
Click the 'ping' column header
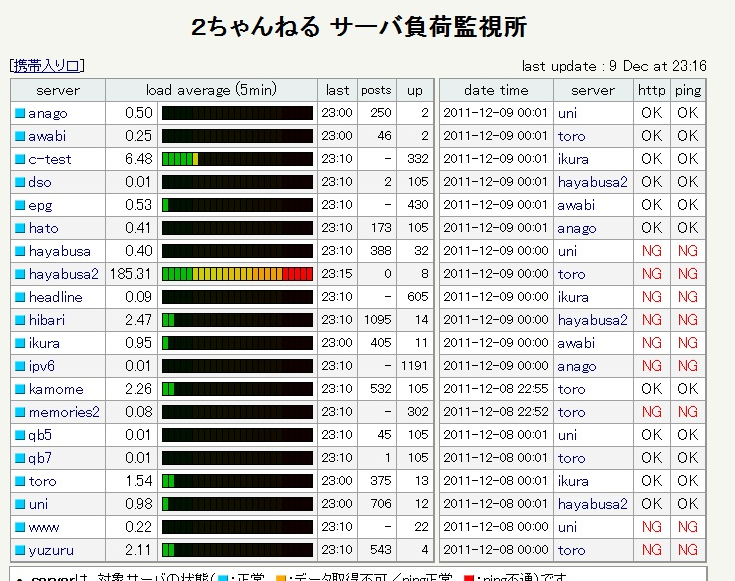(688, 90)
